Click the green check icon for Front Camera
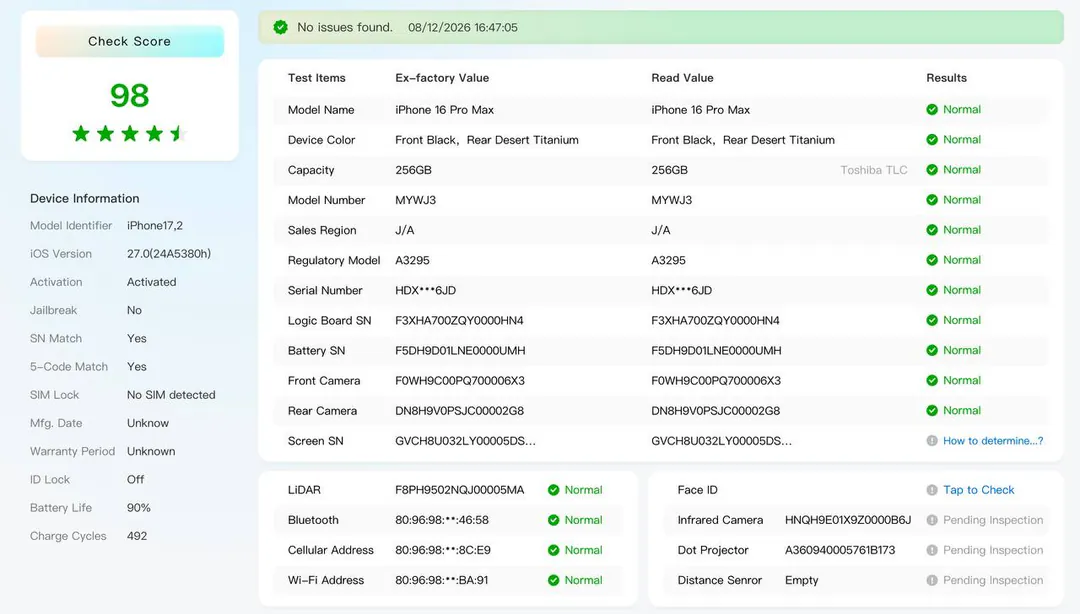The image size is (1080, 614). pyautogui.click(x=932, y=380)
